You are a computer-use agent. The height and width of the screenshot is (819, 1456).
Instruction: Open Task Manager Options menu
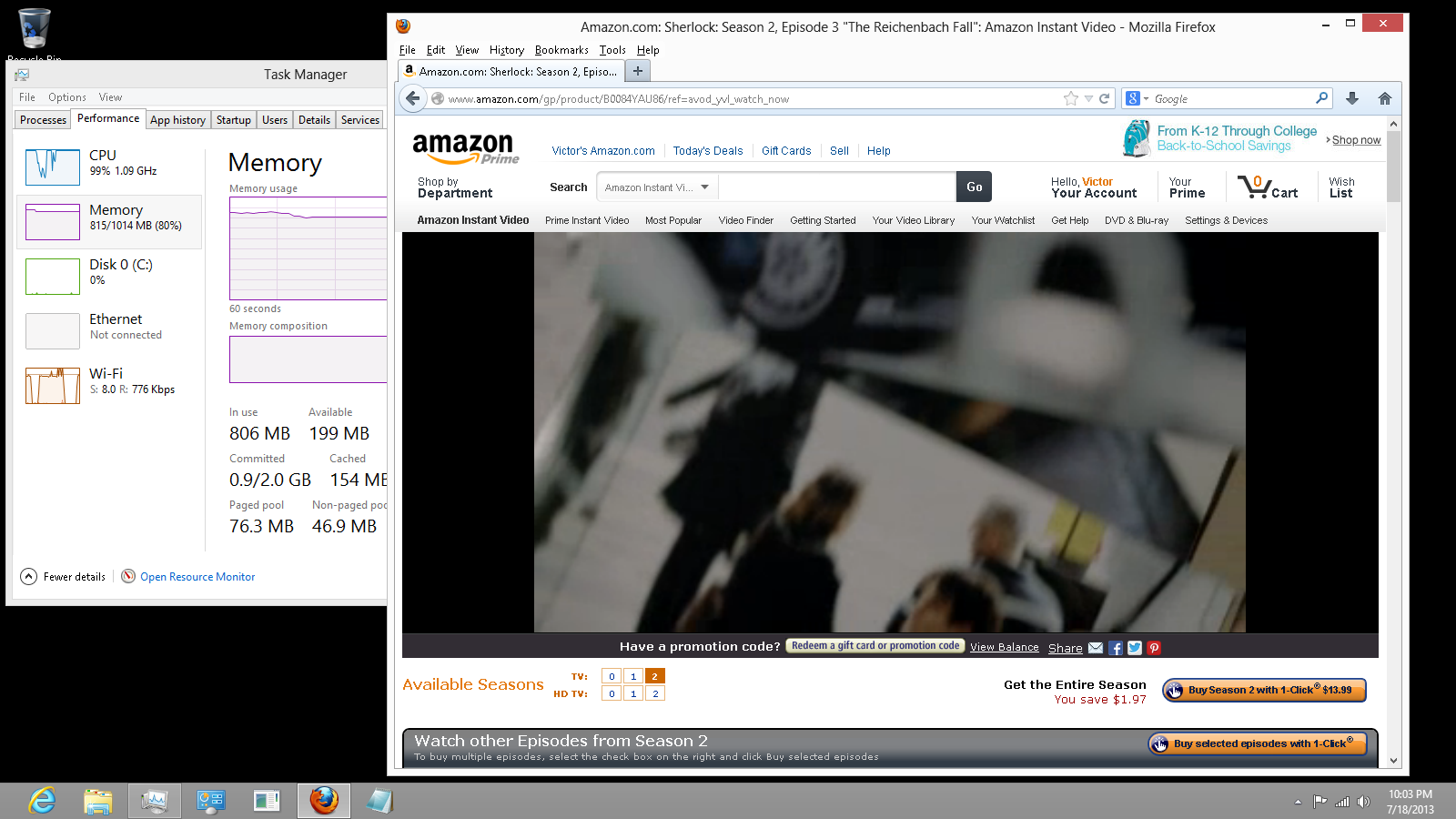click(x=67, y=97)
